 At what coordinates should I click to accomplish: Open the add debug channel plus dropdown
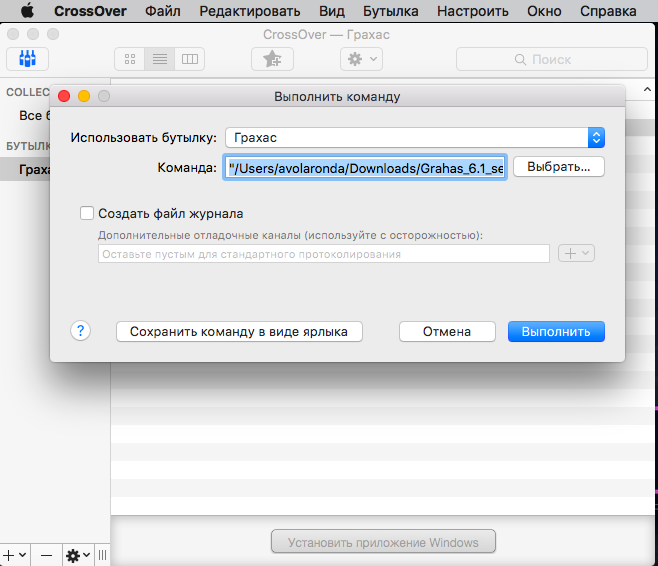(576, 253)
